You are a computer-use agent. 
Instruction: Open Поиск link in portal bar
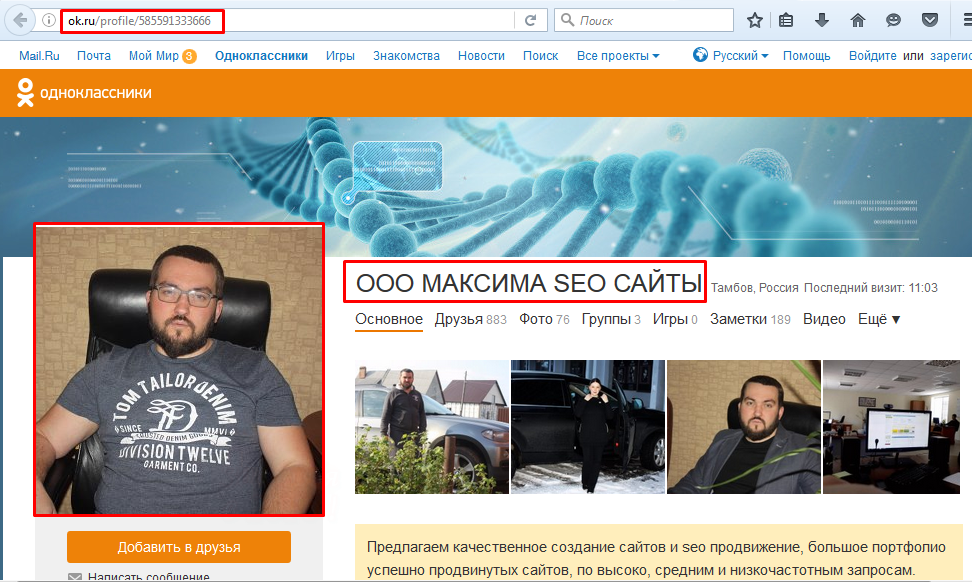(x=541, y=56)
